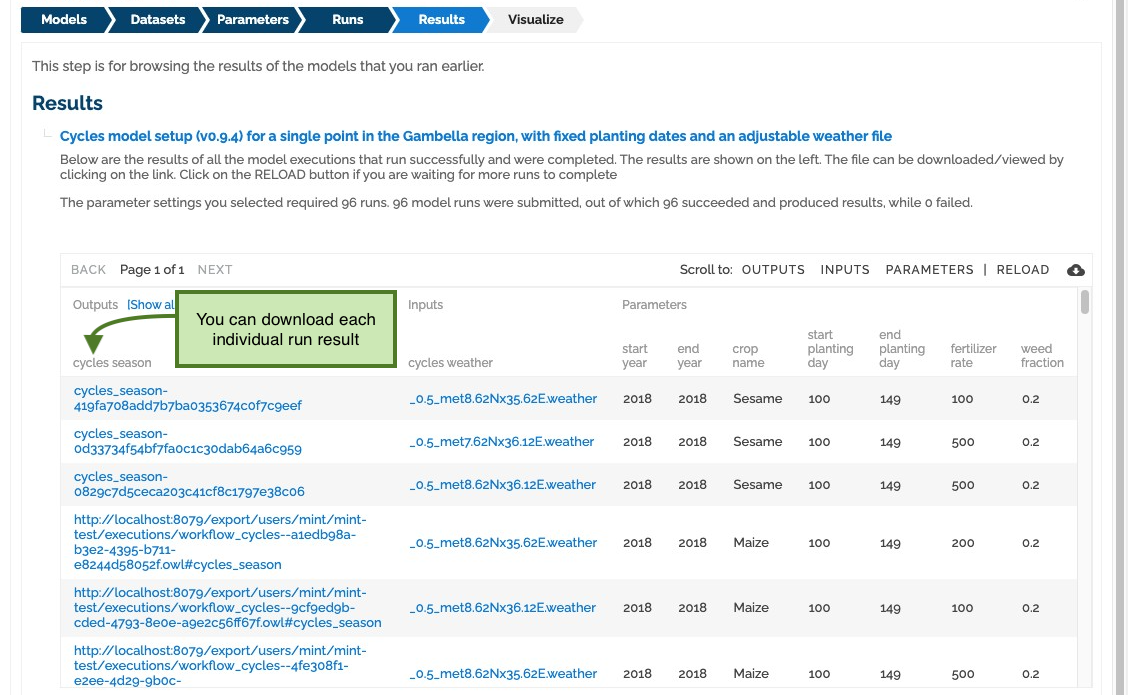The height and width of the screenshot is (695, 1138).
Task: Switch to the Parameters step
Action: click(253, 20)
